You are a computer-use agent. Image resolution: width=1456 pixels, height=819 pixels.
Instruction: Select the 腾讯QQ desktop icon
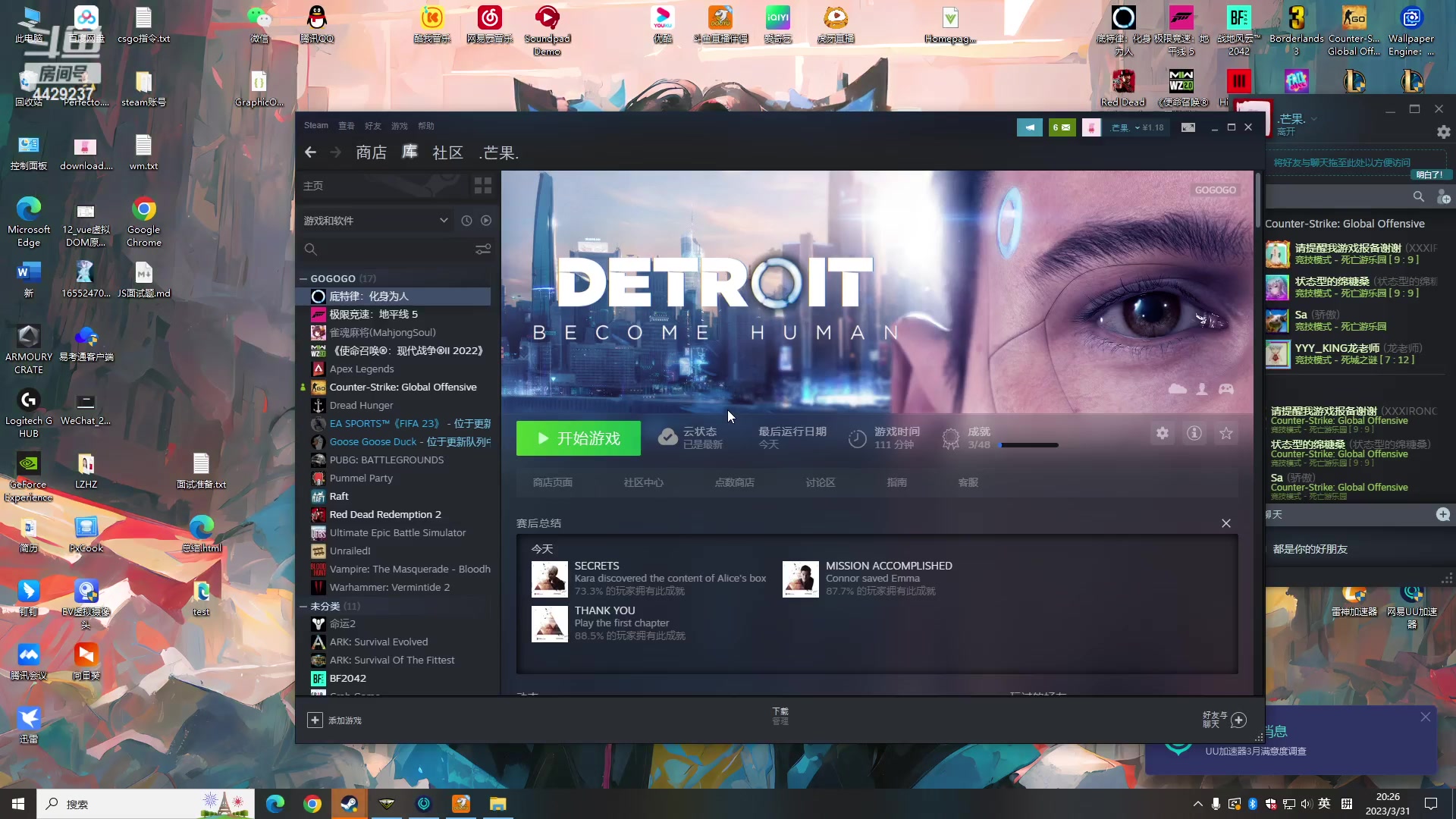click(x=317, y=24)
